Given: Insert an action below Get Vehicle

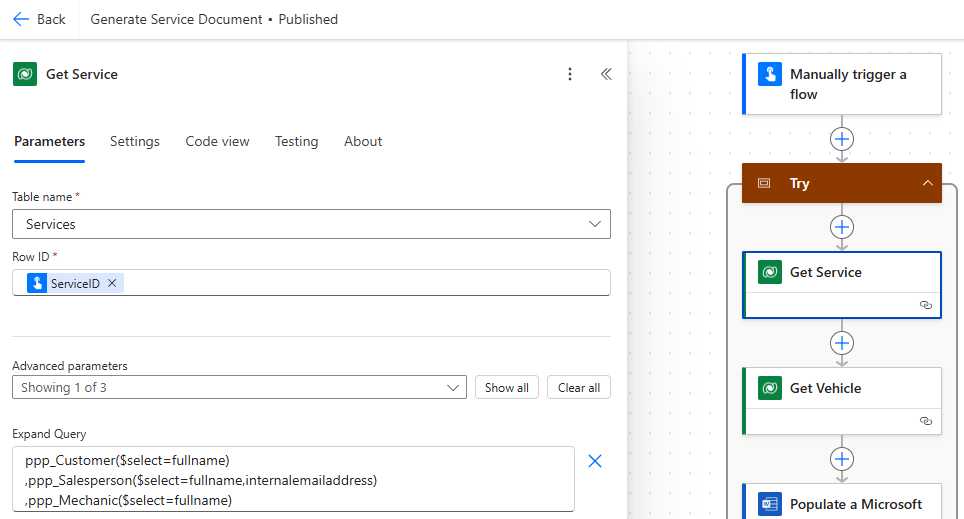Looking at the screenshot, I should (842, 459).
